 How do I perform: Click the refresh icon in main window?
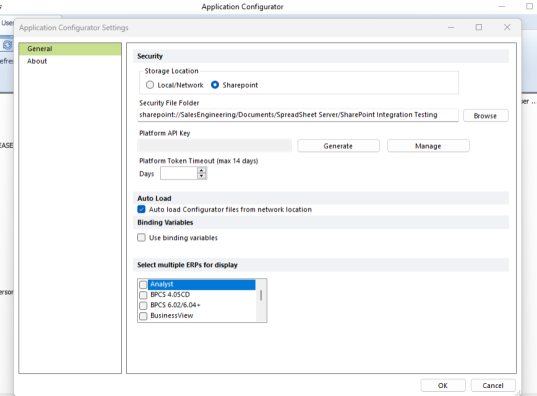7,45
